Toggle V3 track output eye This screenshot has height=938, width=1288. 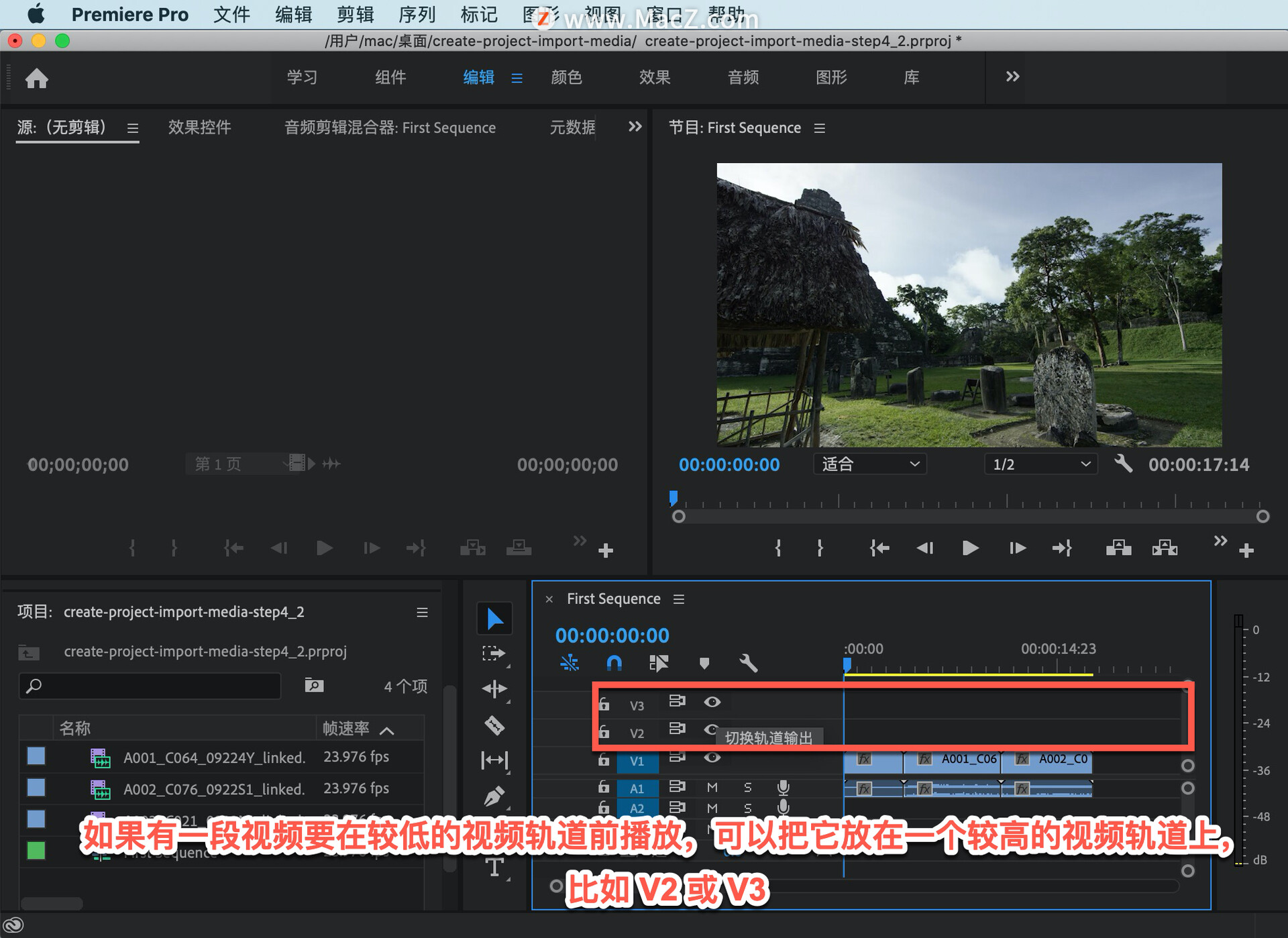pyautogui.click(x=712, y=702)
